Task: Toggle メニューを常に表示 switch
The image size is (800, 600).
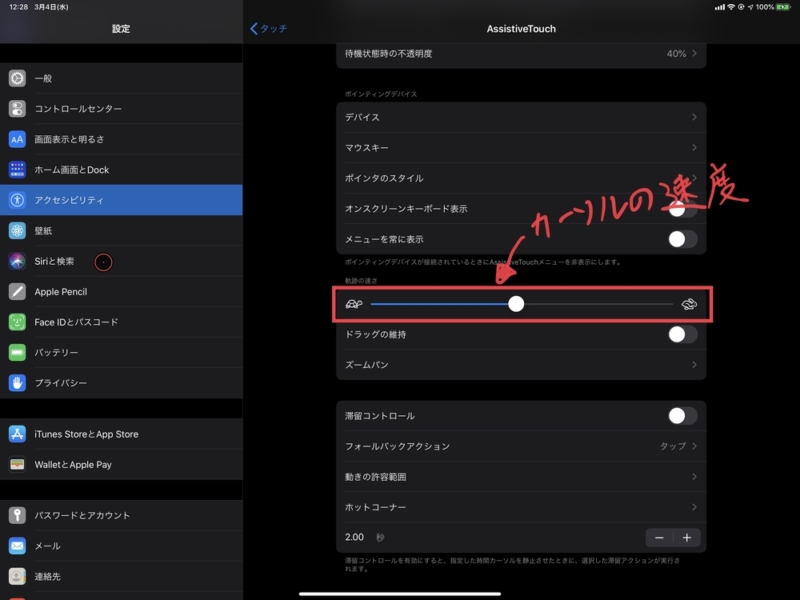Action: 683,239
